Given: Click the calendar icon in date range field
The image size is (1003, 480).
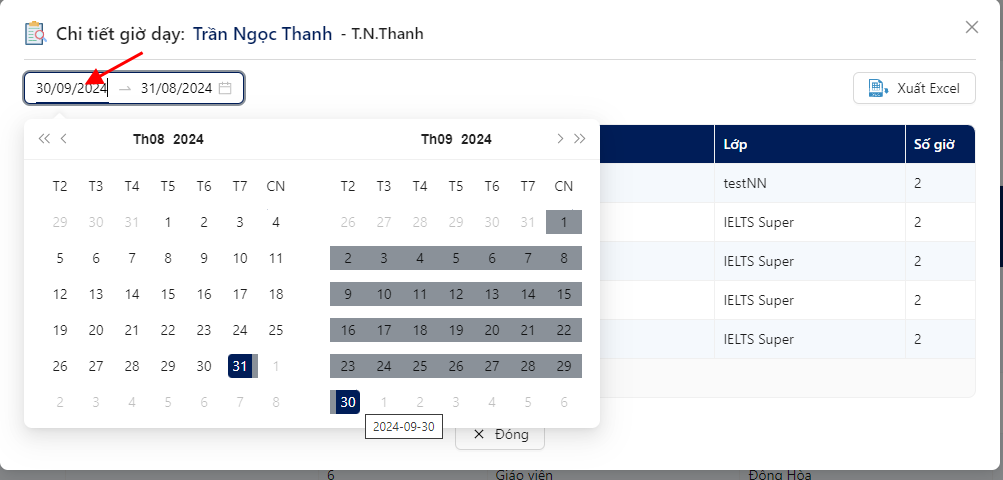Looking at the screenshot, I should point(225,88).
